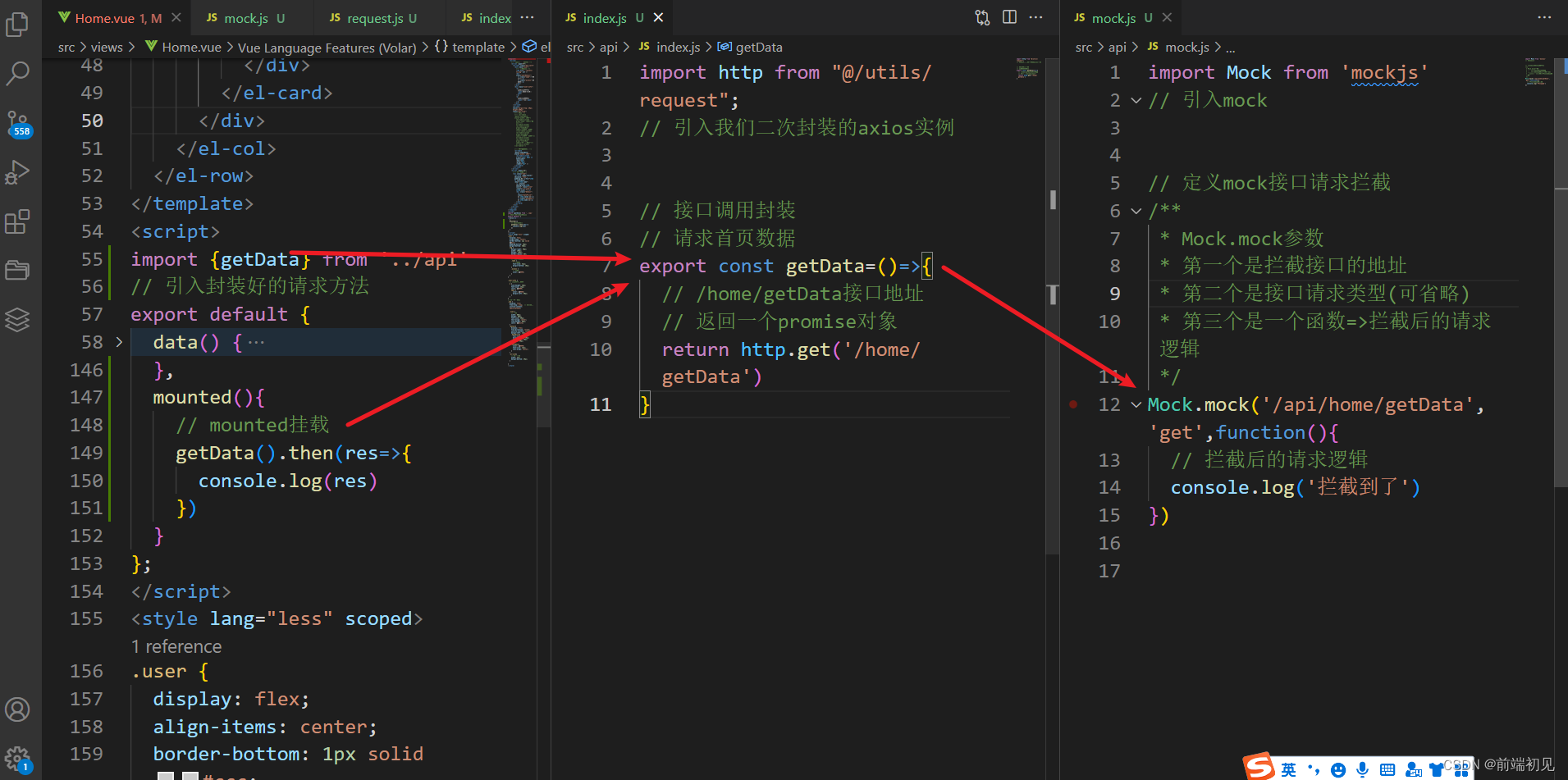Click line number 50 in Home.vue gutter
This screenshot has width=1568, height=780.
point(92,121)
